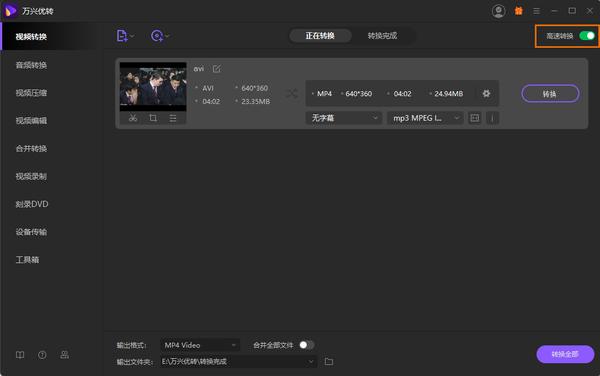Viewport: 600px width, 376px height.
Task: Browse output folder with folder icon
Action: click(329, 361)
